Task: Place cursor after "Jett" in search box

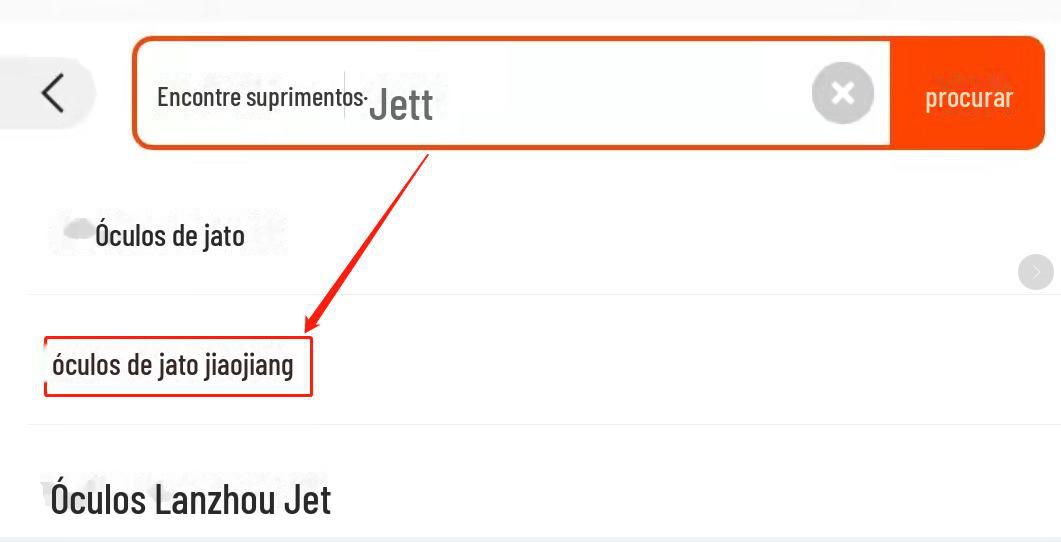Action: 437,105
